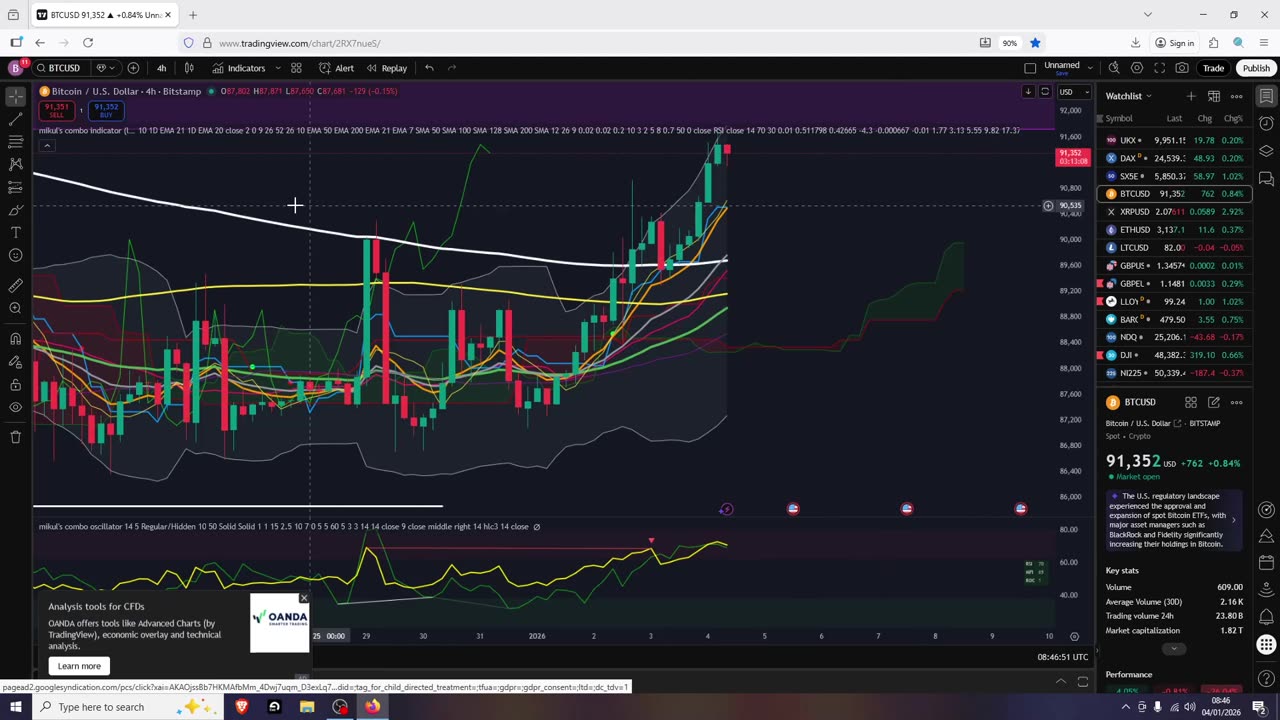Viewport: 1280px width, 720px height.
Task: Expand the key stats section chevron
Action: coord(1174,649)
